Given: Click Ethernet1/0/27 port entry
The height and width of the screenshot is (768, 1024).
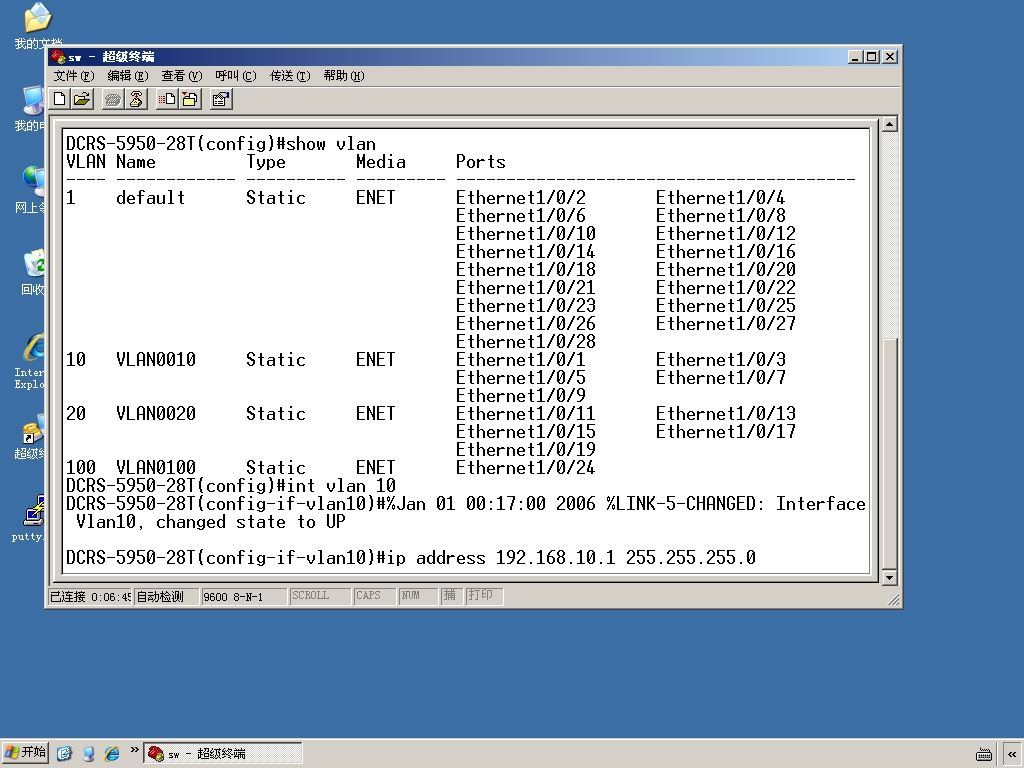Looking at the screenshot, I should point(725,324).
